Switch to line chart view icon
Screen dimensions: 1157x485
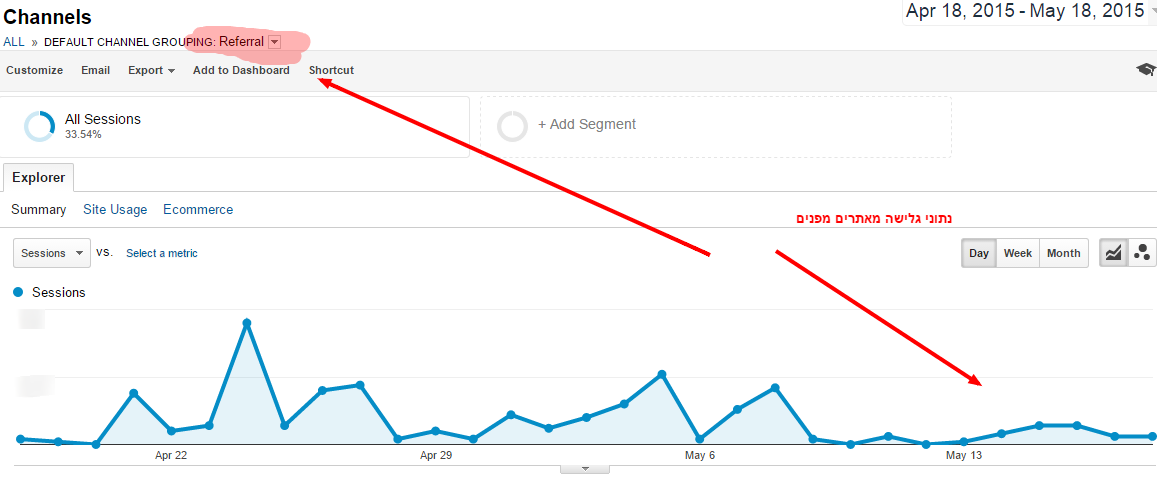coord(1113,253)
